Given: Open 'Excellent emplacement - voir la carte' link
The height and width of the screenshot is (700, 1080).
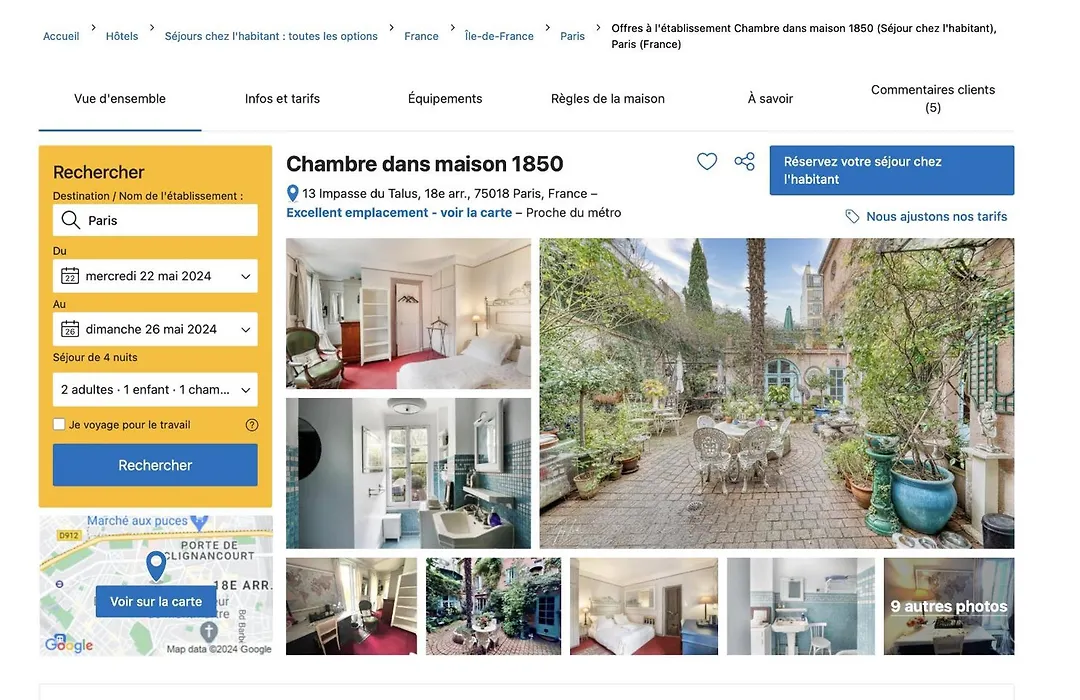Looking at the screenshot, I should (x=399, y=213).
